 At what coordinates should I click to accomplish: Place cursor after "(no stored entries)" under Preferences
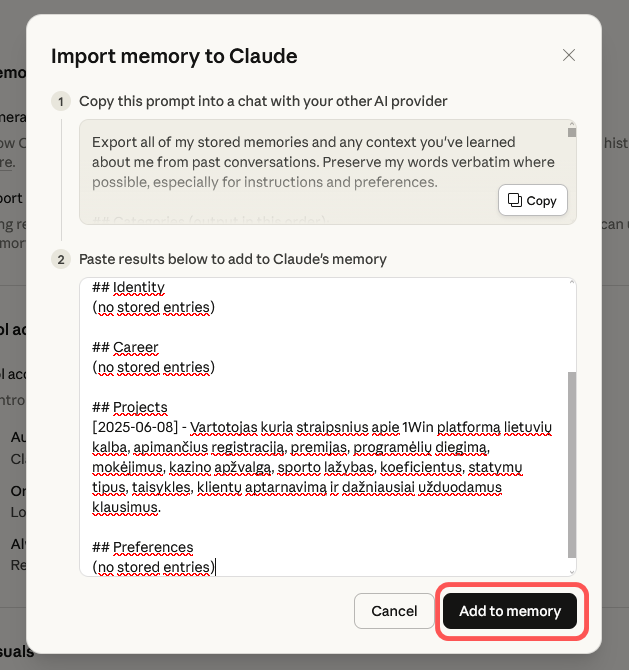[215, 567]
